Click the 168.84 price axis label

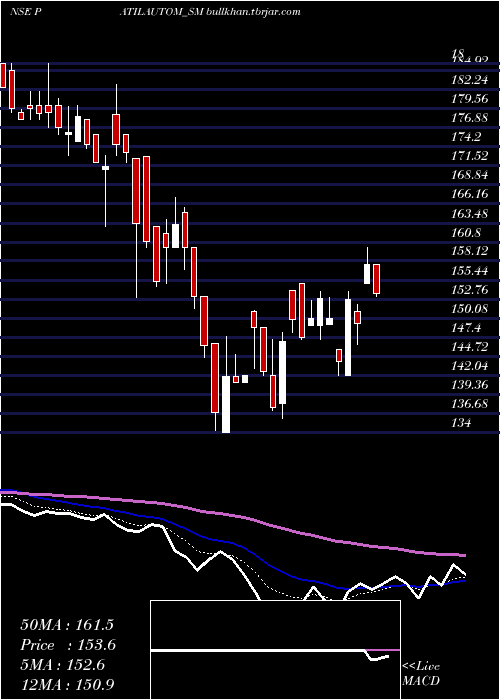click(x=471, y=175)
